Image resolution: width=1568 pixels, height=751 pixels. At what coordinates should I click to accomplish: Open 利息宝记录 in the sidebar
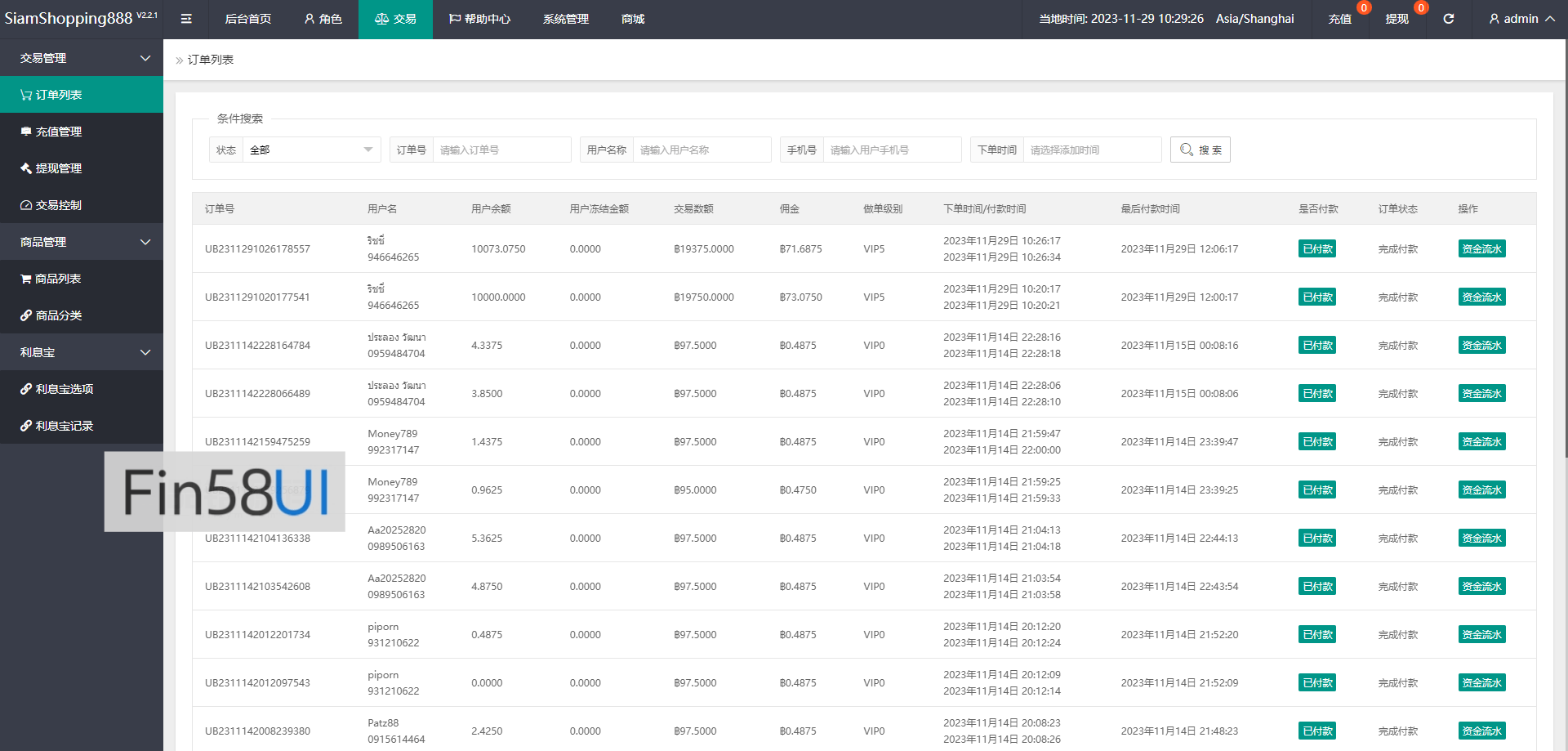[64, 426]
